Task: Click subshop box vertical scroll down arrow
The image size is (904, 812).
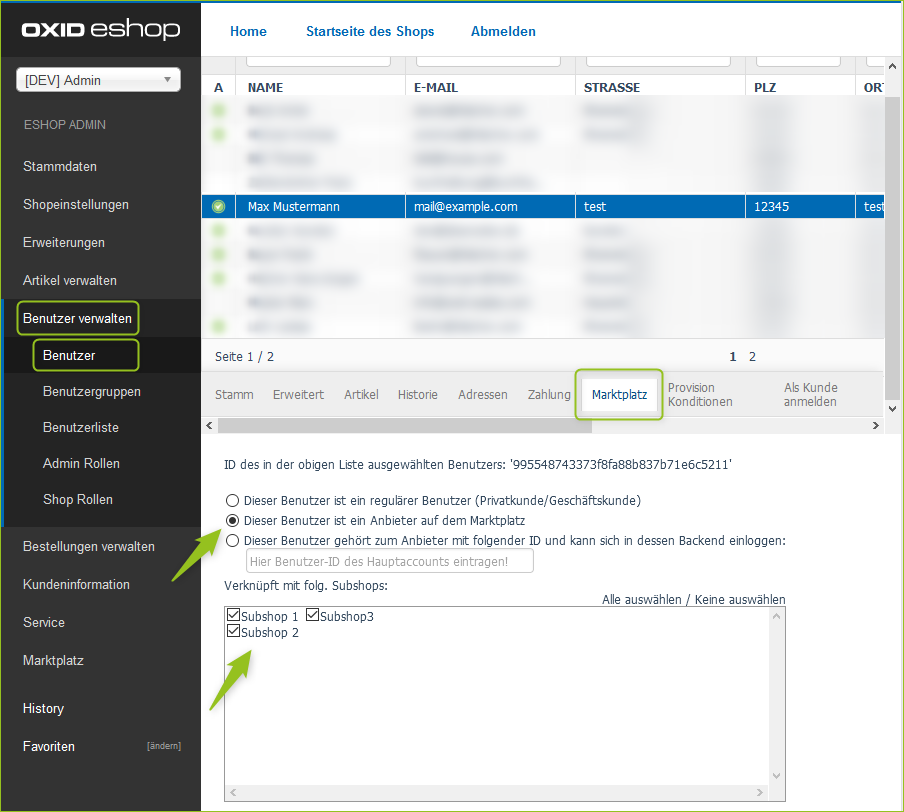Action: pyautogui.click(x=777, y=776)
